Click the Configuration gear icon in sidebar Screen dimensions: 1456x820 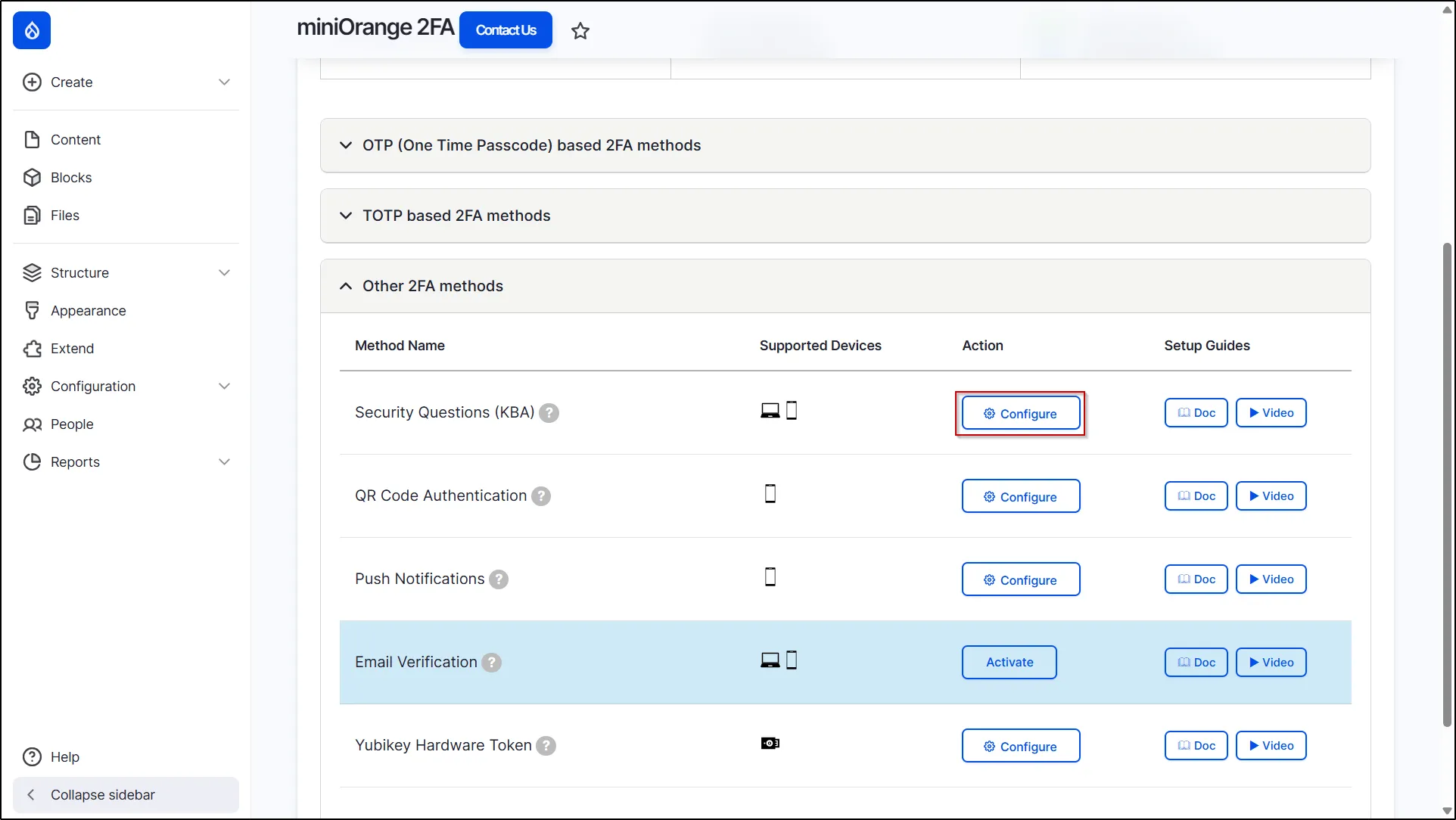coord(32,386)
